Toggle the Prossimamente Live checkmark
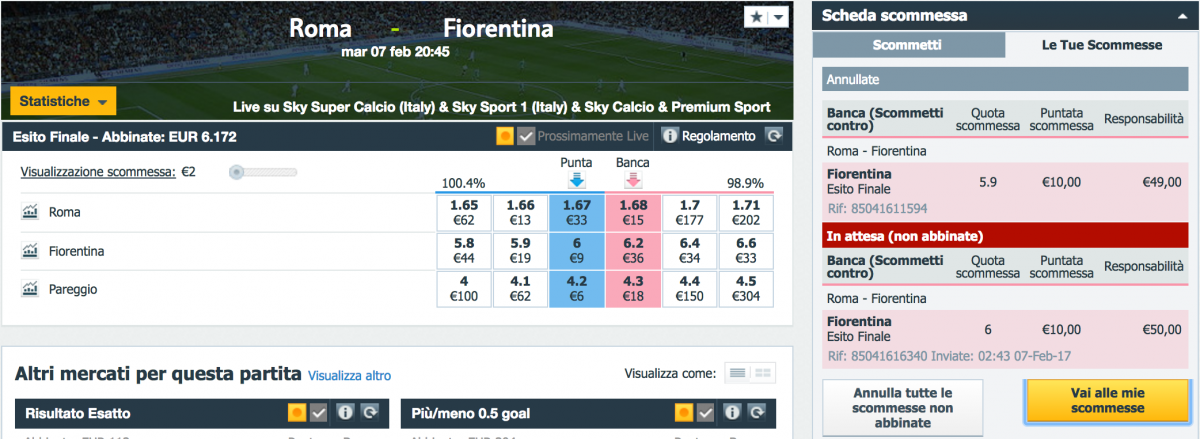This screenshot has width=1200, height=439. [x=527, y=136]
